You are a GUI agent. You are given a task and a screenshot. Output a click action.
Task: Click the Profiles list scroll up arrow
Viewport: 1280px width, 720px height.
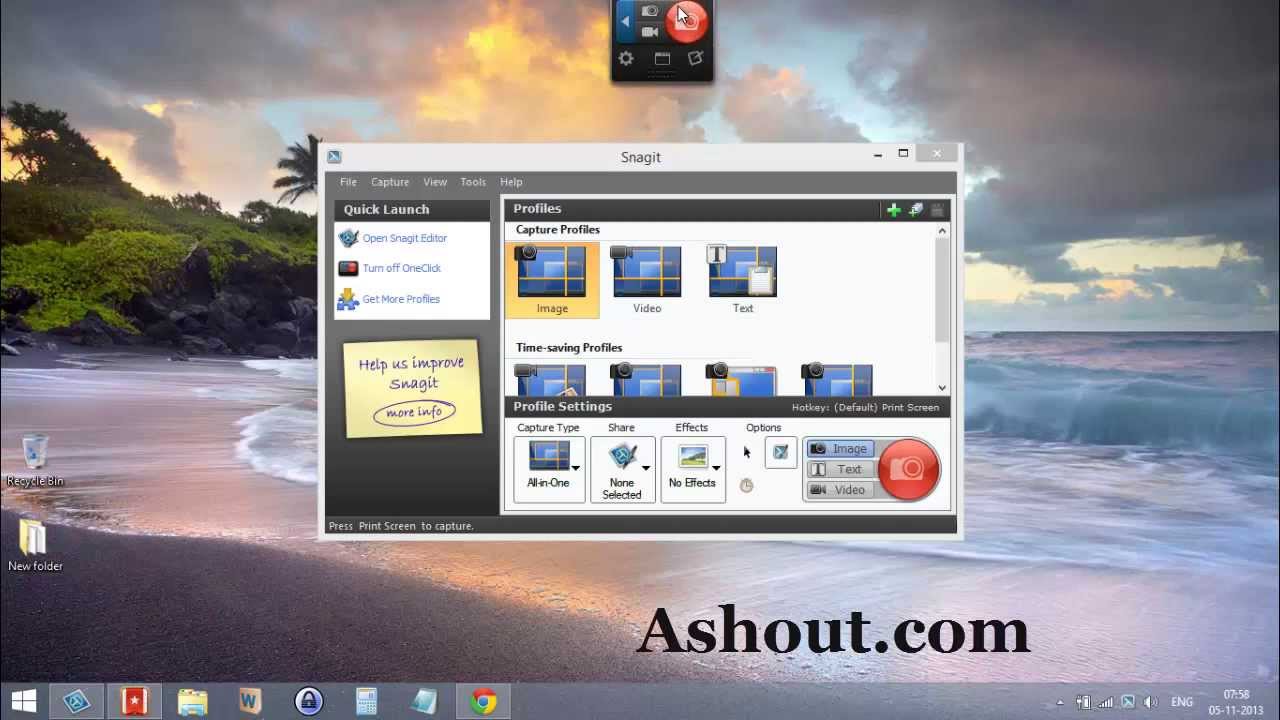(x=942, y=231)
